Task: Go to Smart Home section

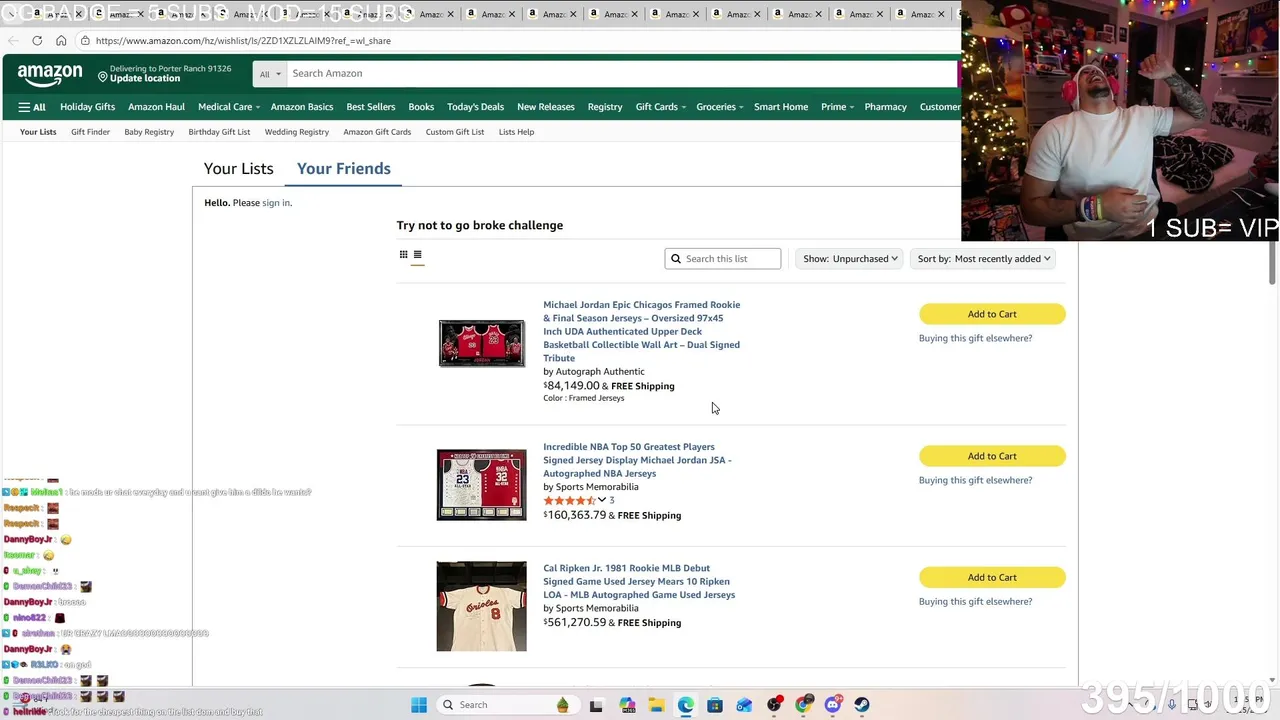Action: [781, 107]
